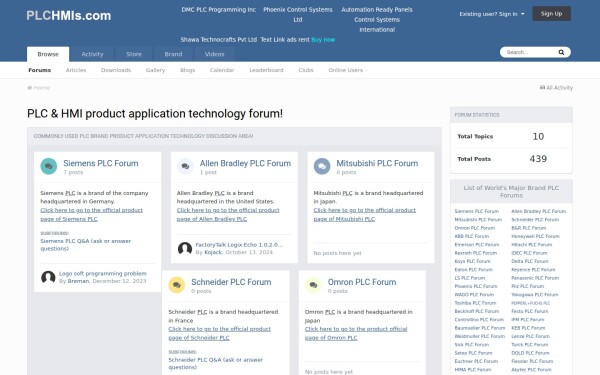Open the FactoryTalk Logix Echo topic
600x375 pixels.
(x=239, y=245)
